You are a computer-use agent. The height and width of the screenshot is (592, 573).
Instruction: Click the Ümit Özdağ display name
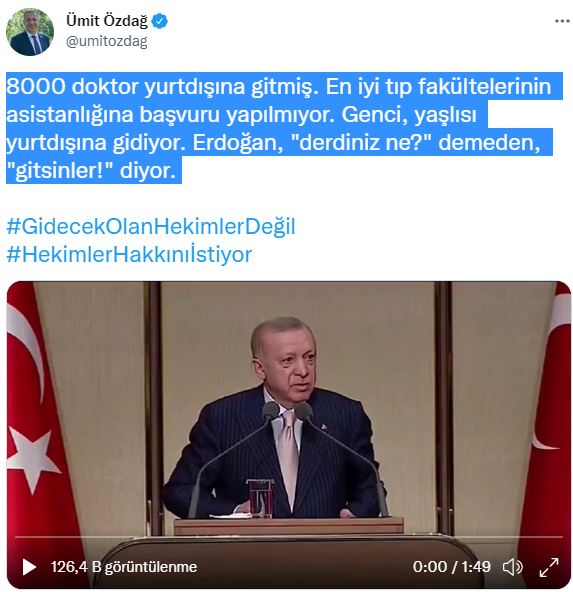(x=107, y=20)
